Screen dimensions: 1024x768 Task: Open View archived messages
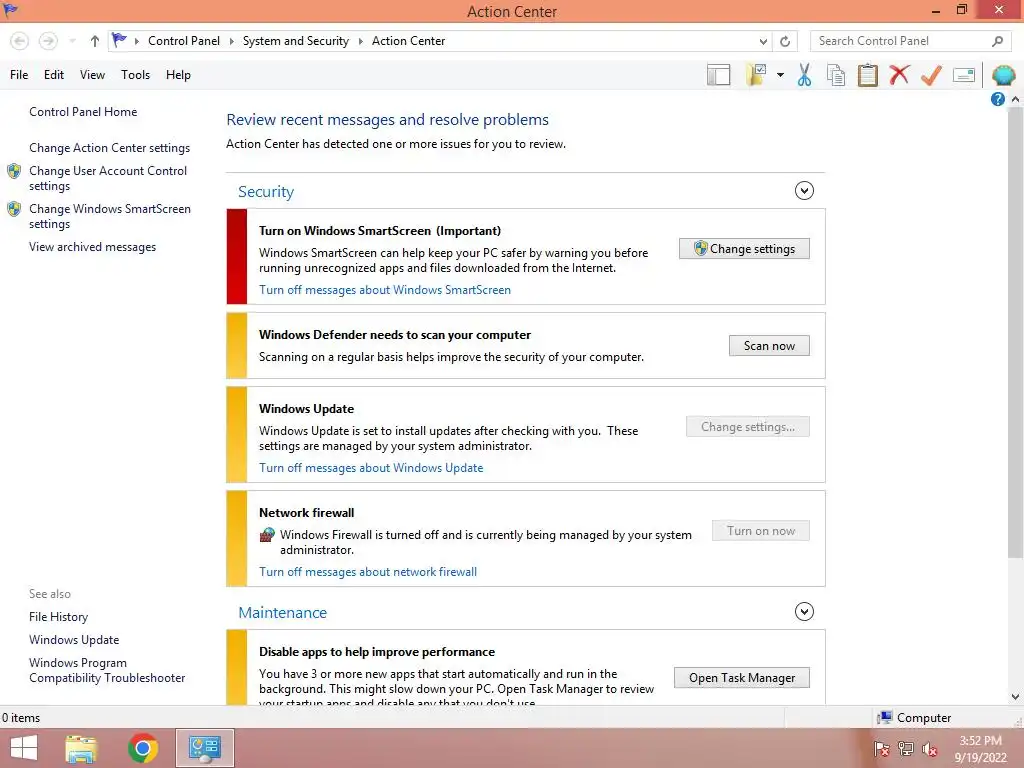[92, 247]
